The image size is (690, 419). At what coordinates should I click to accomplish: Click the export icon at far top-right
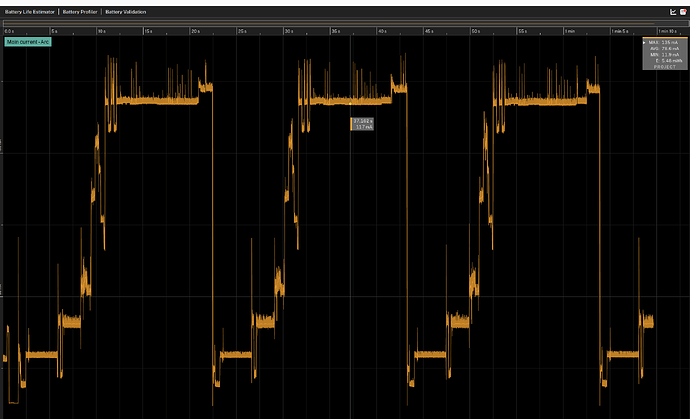click(x=683, y=12)
